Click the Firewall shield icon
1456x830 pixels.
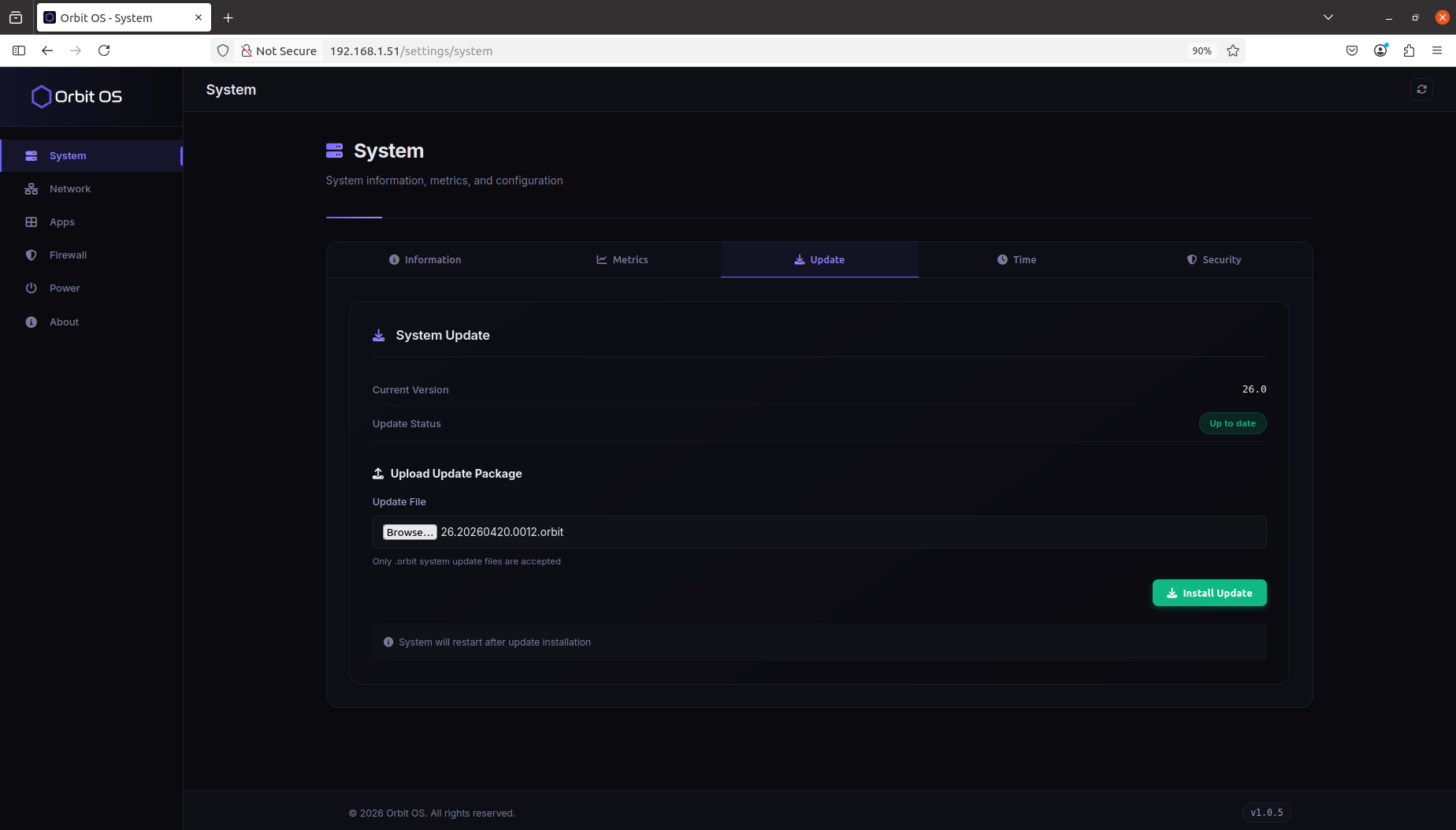pos(31,255)
